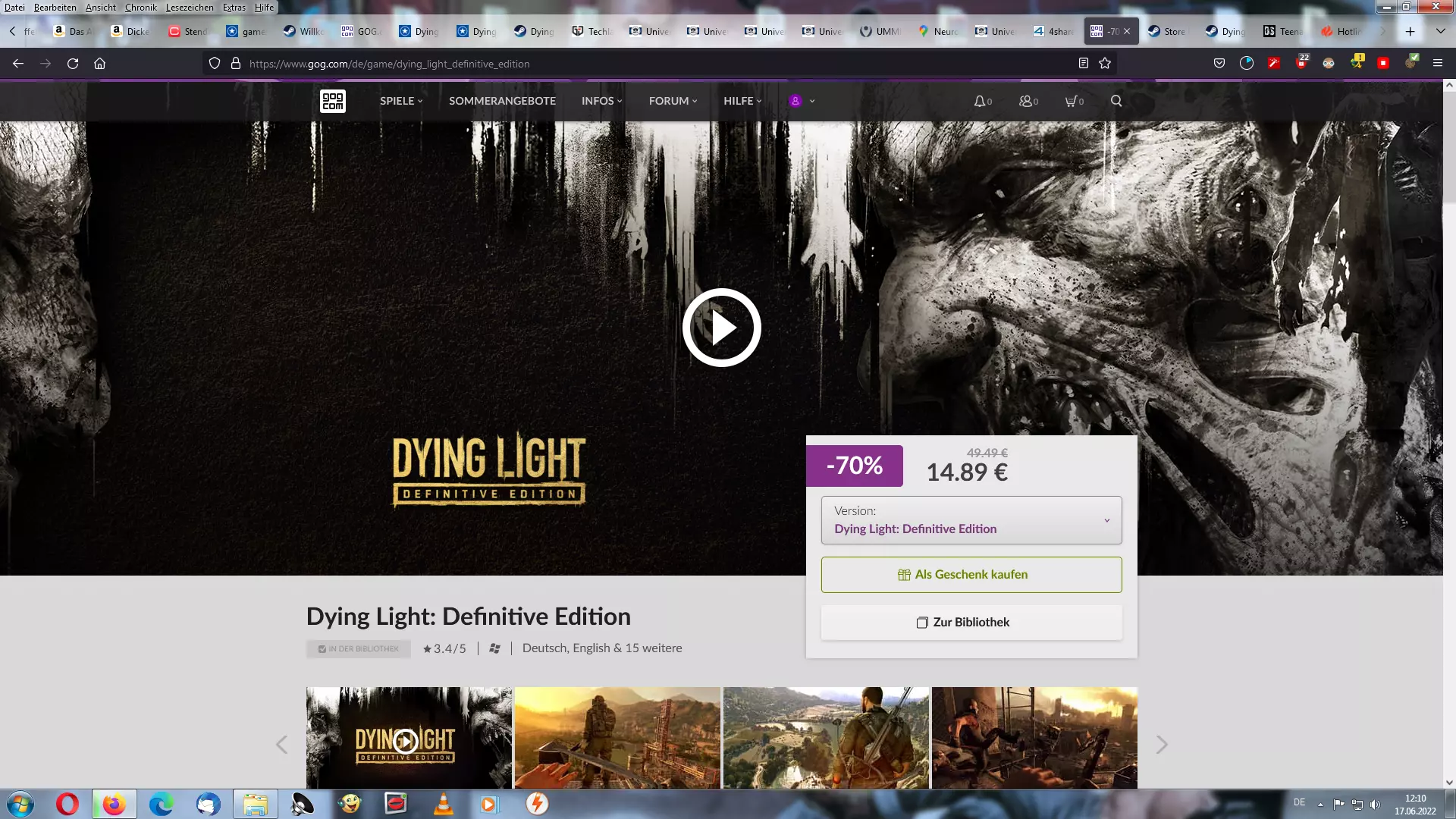List all tabs dropdown arrow
The image size is (1456, 819).
point(1440,31)
